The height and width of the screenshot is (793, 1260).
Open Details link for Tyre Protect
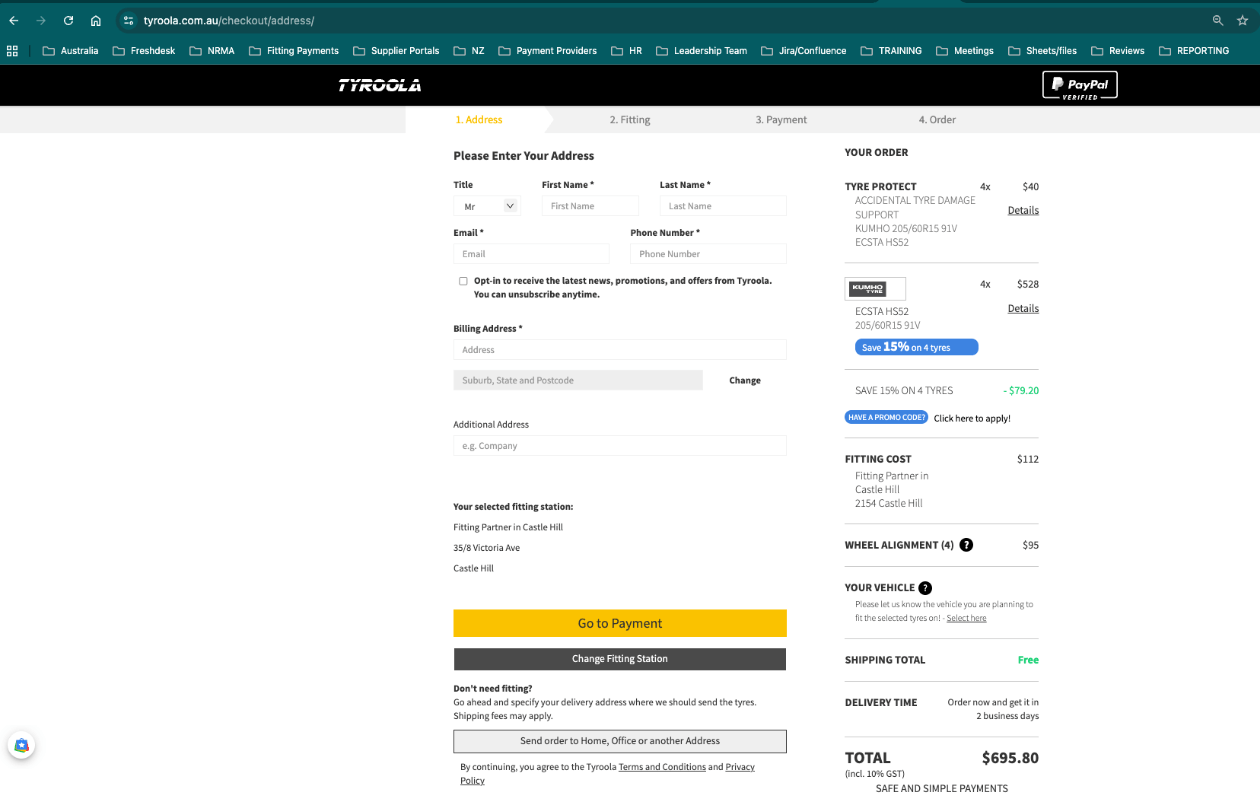click(x=1023, y=211)
